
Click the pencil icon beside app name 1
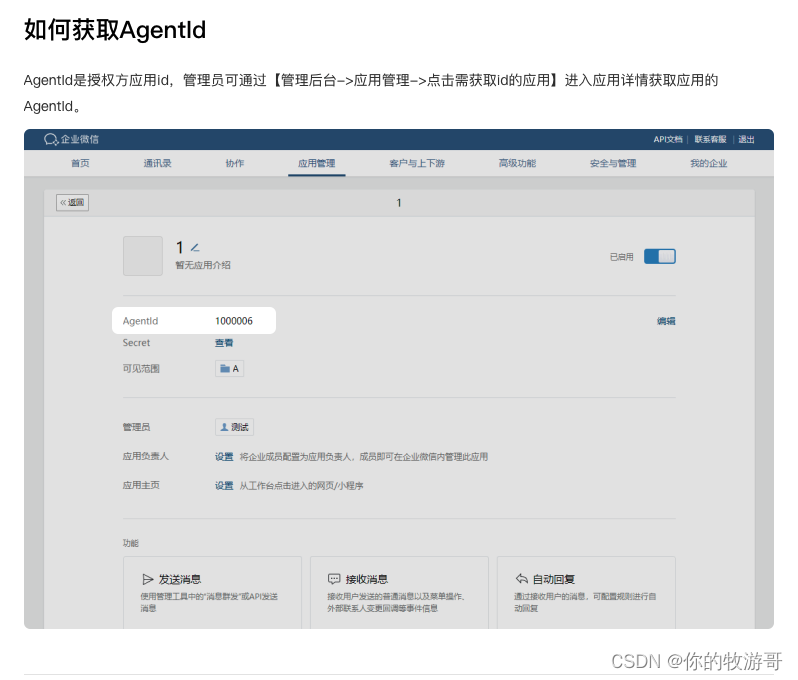[195, 248]
